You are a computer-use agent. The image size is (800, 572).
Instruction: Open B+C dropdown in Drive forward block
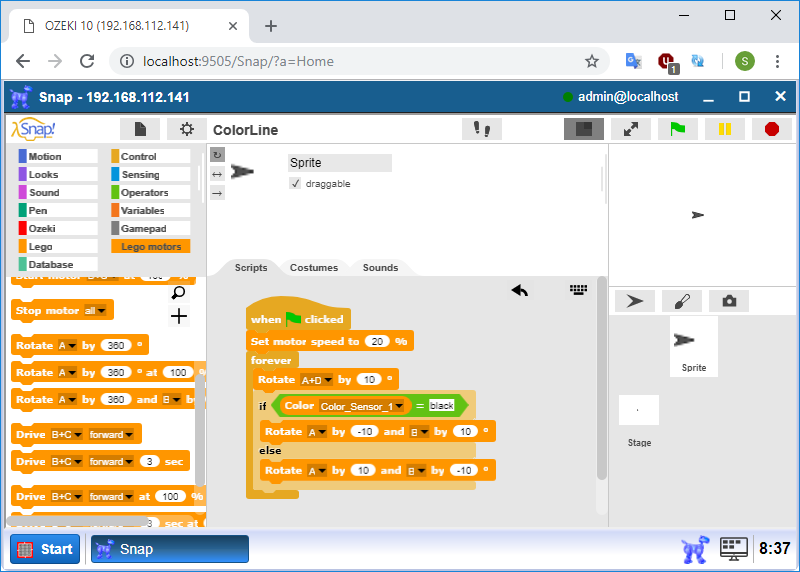66,435
